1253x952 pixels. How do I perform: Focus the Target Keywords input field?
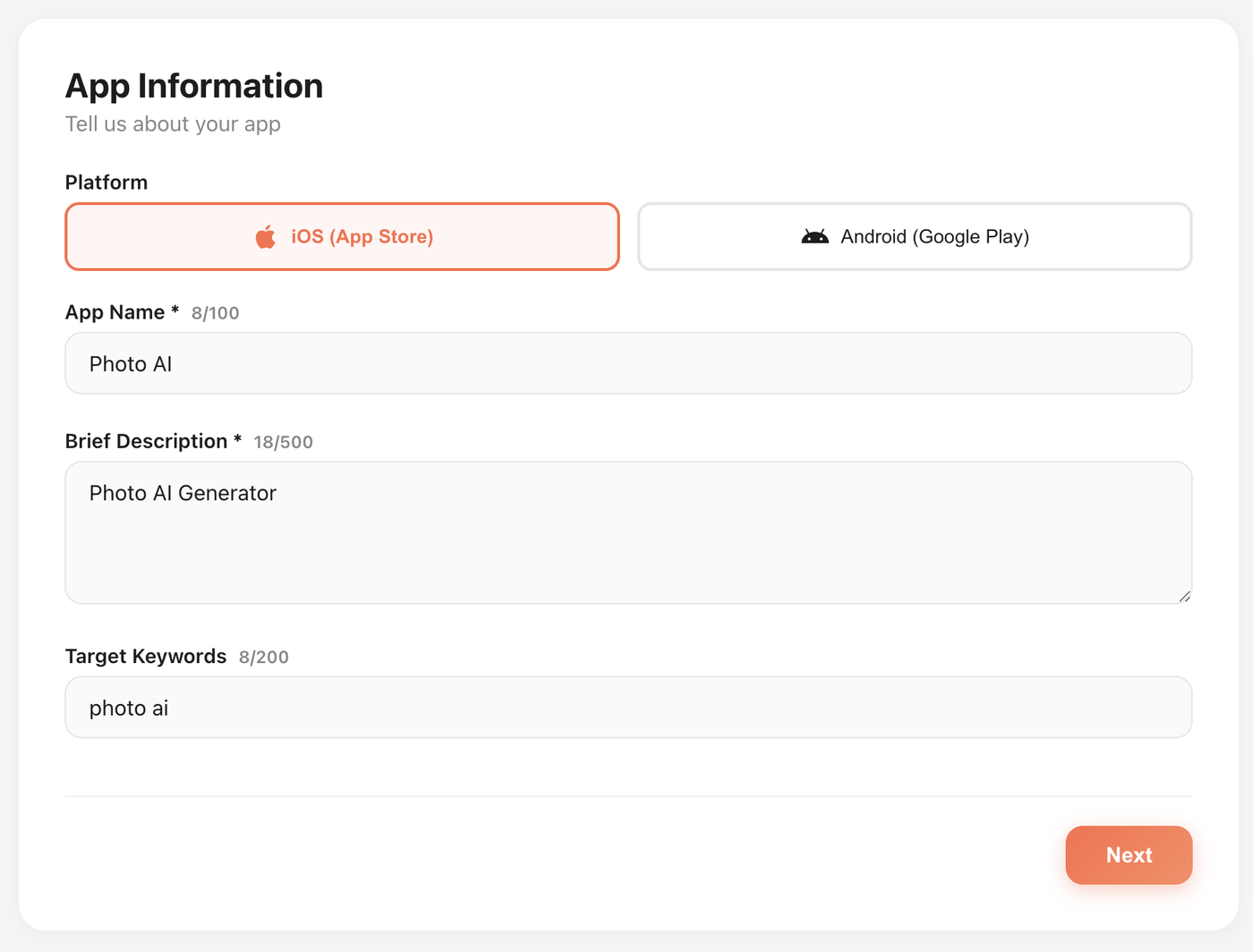coord(627,708)
